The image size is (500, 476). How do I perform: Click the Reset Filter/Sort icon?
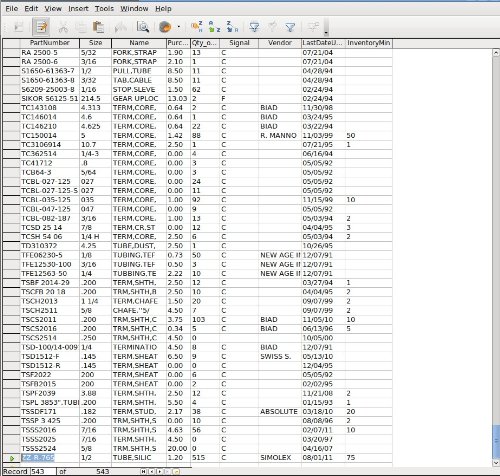313,27
